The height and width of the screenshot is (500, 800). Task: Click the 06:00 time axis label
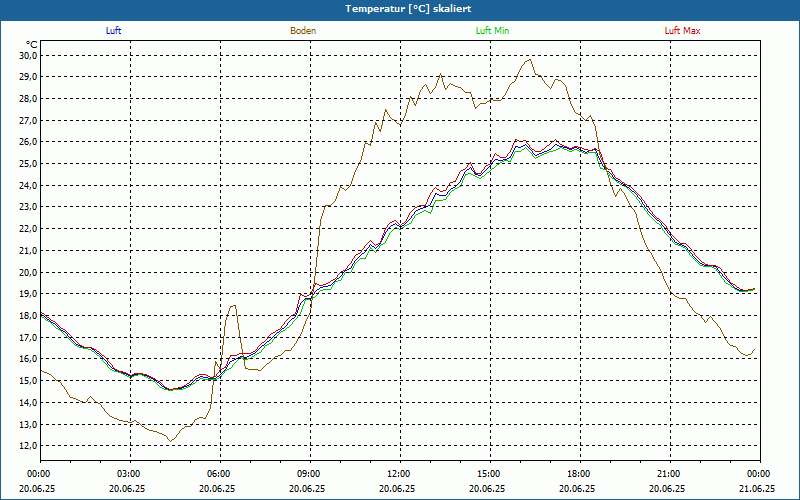point(220,474)
